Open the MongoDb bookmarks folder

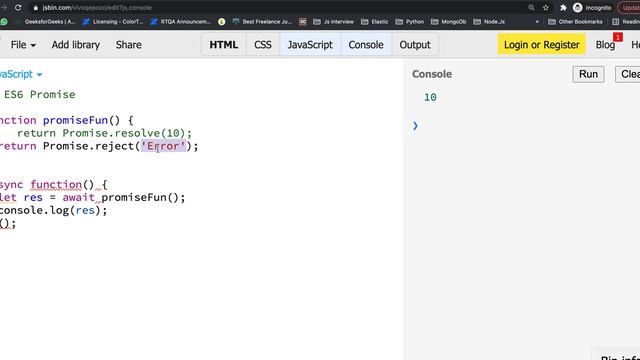(x=449, y=22)
